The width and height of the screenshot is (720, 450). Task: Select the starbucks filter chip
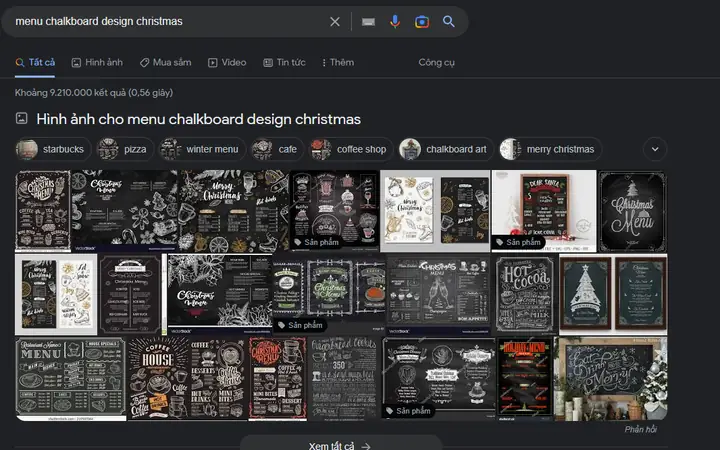coord(53,149)
